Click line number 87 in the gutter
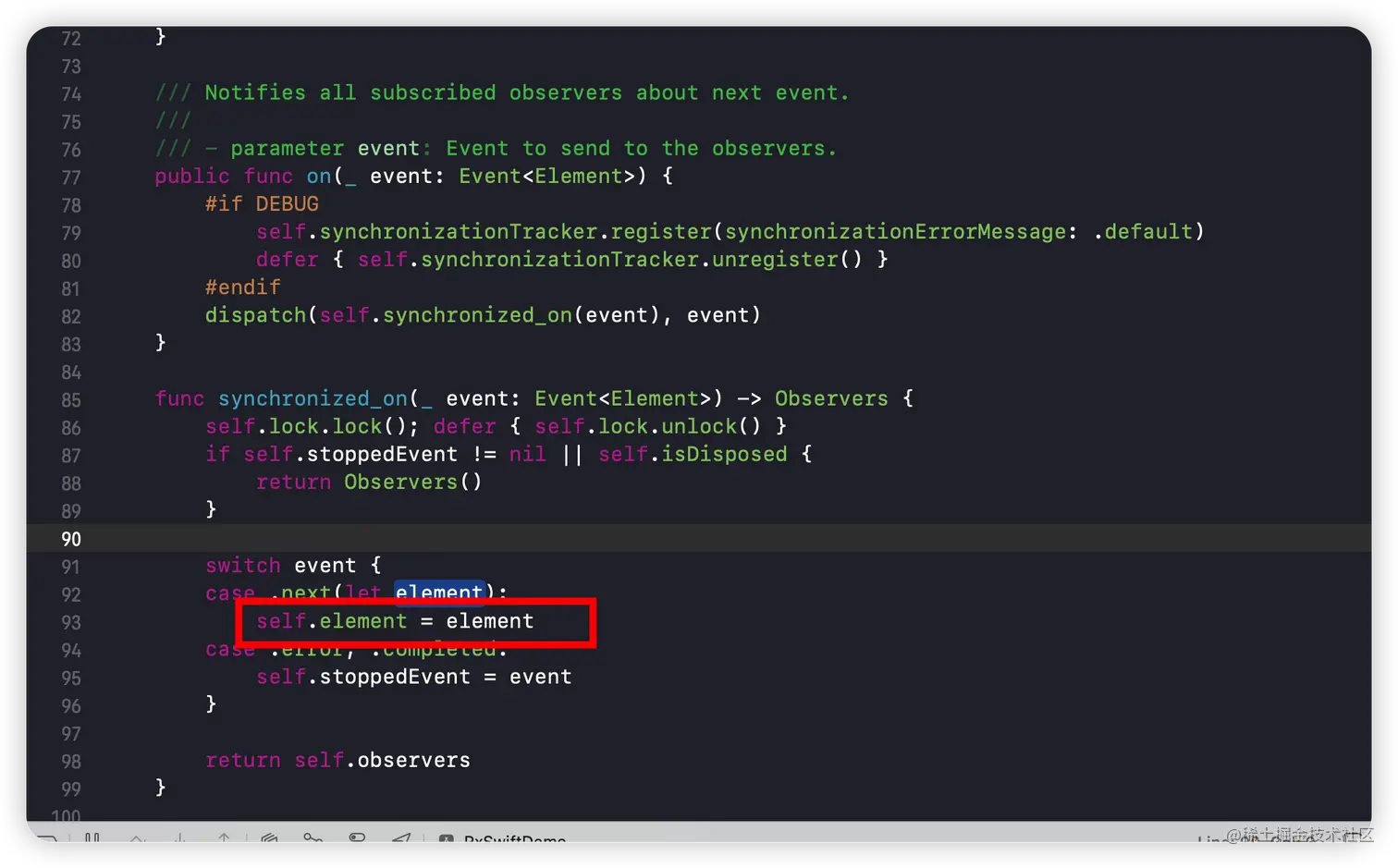Screen dimensions: 1398x868 (71, 456)
